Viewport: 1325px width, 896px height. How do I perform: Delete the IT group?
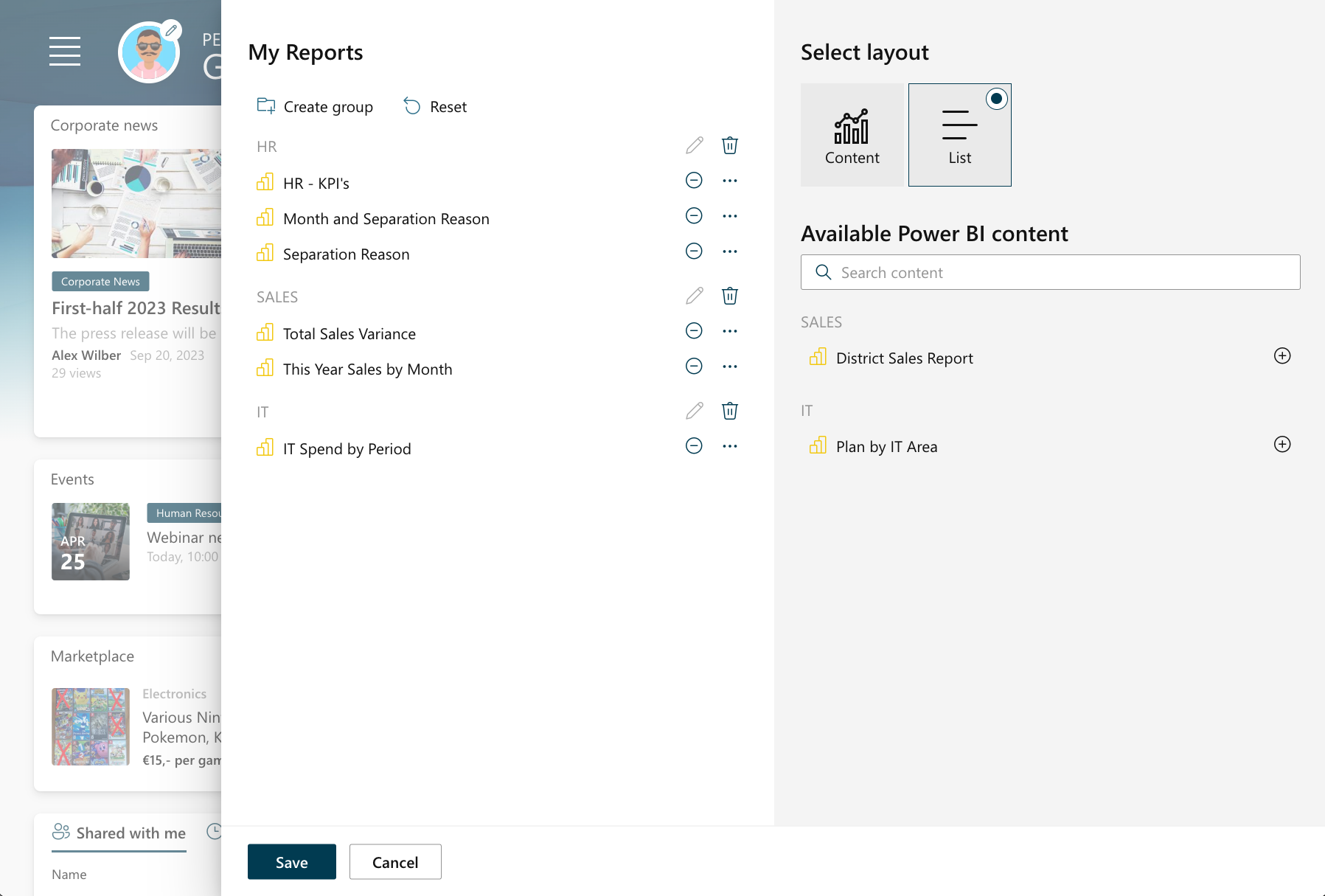tap(729, 411)
